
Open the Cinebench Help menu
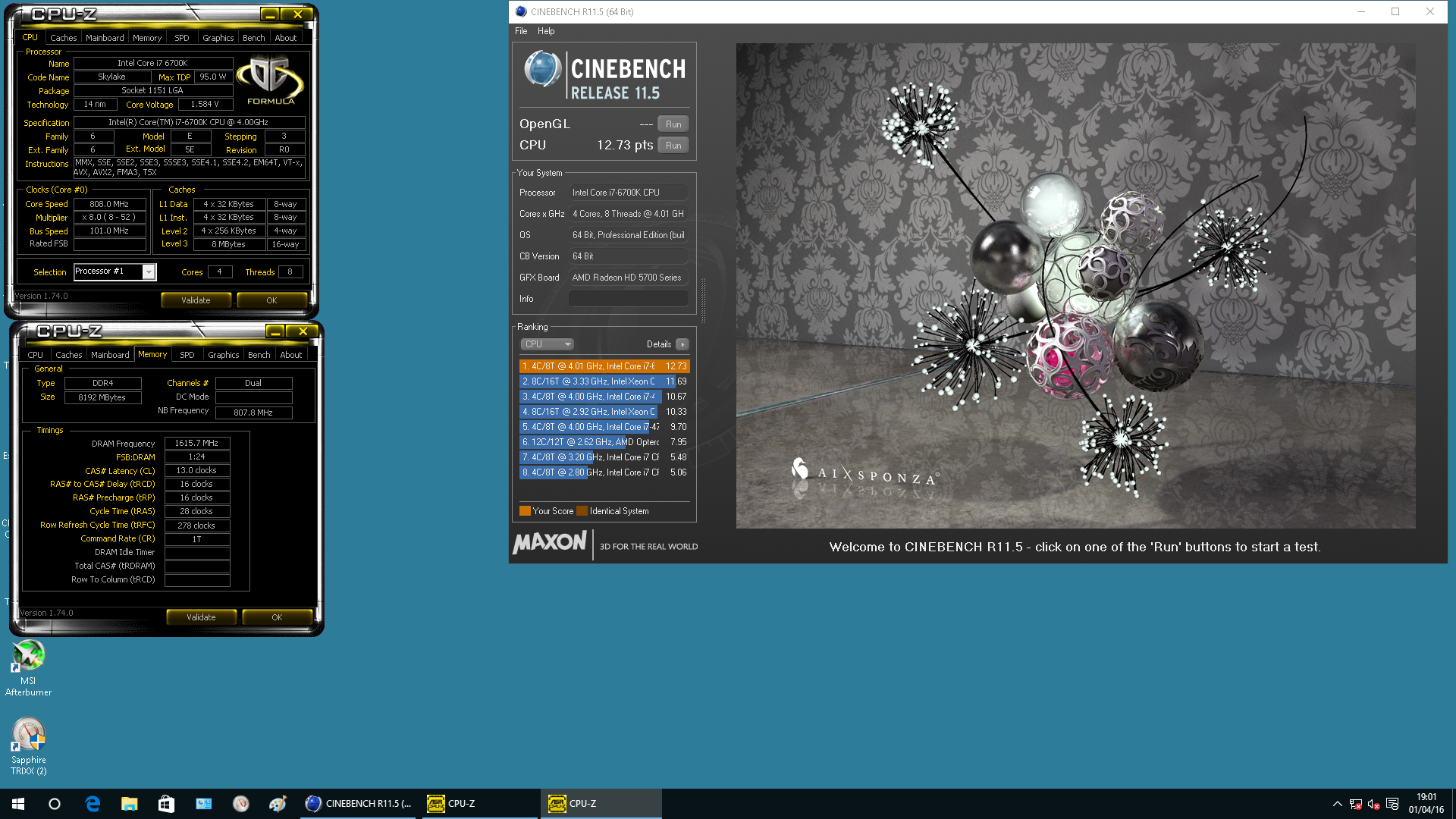(546, 31)
